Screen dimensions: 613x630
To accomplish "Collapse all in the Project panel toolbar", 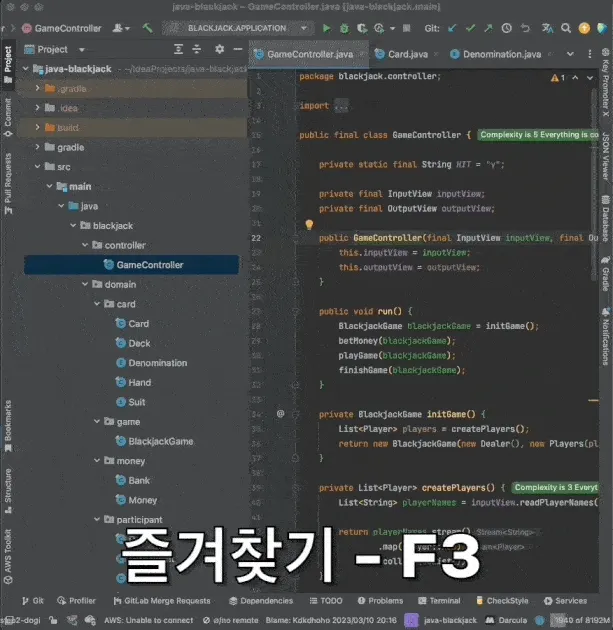I will click(x=196, y=49).
